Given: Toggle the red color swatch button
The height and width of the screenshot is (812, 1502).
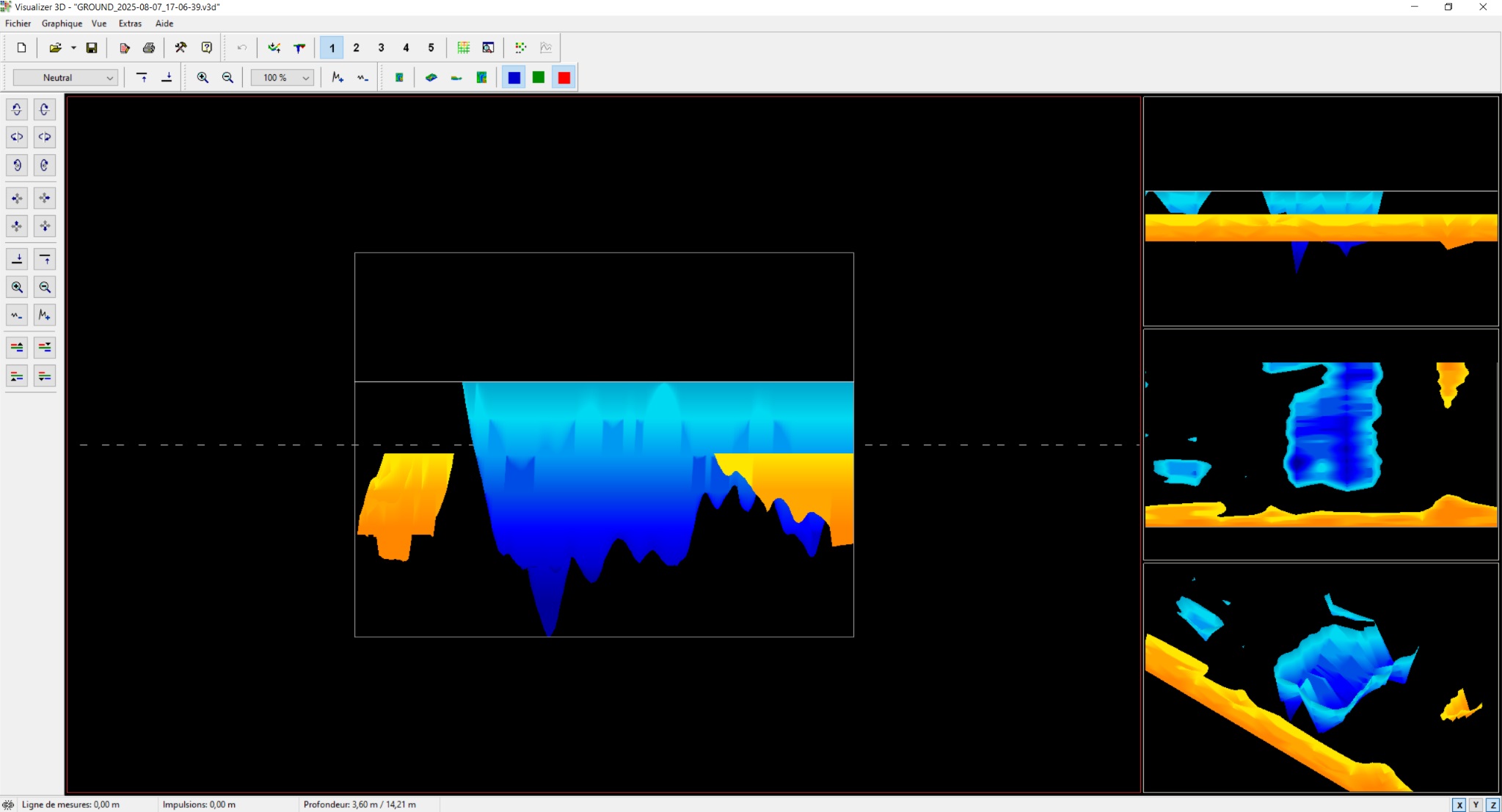Looking at the screenshot, I should click(564, 77).
